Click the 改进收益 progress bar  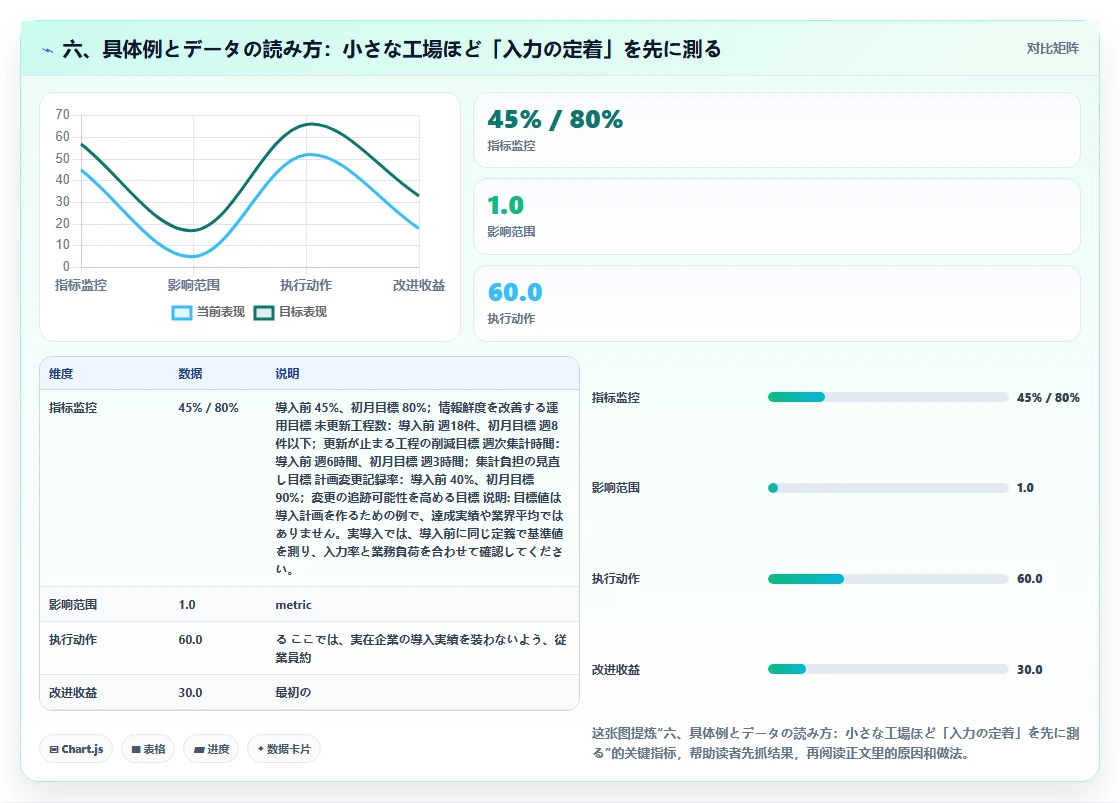888,669
